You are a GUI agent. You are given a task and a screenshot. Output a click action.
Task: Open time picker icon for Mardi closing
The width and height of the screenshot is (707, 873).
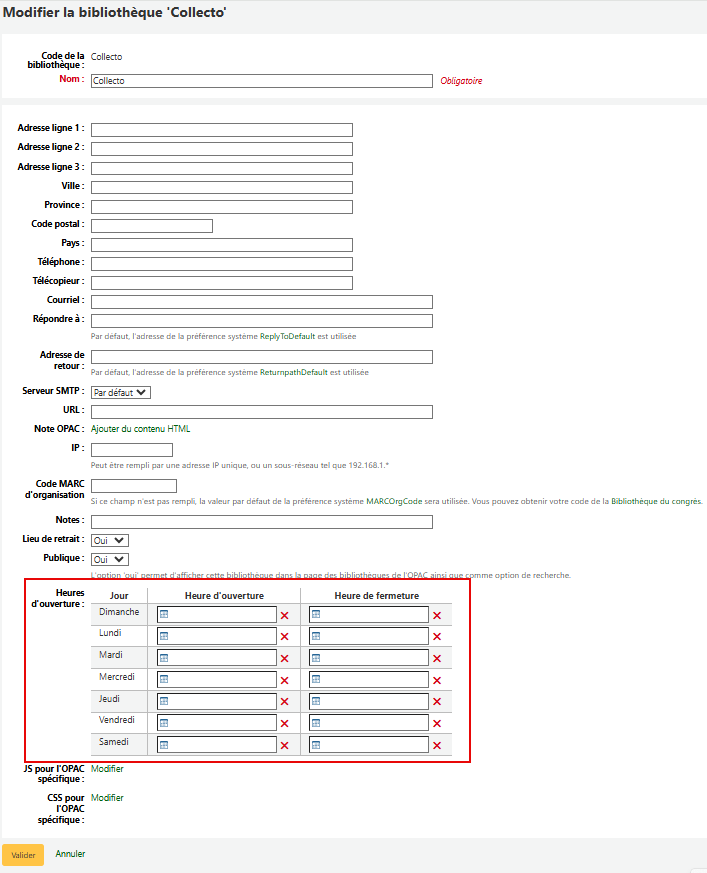pyautogui.click(x=316, y=658)
